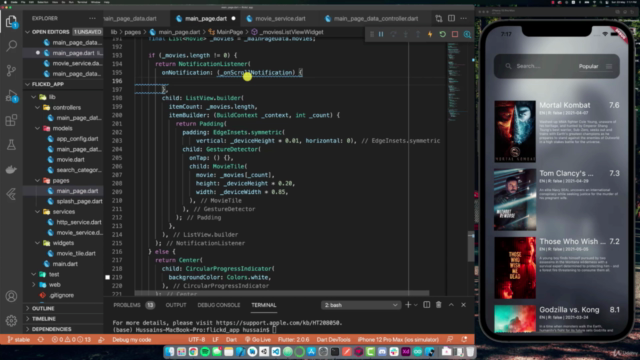The image size is (640, 360).
Task: Pause the debug session
Action: (381, 34)
